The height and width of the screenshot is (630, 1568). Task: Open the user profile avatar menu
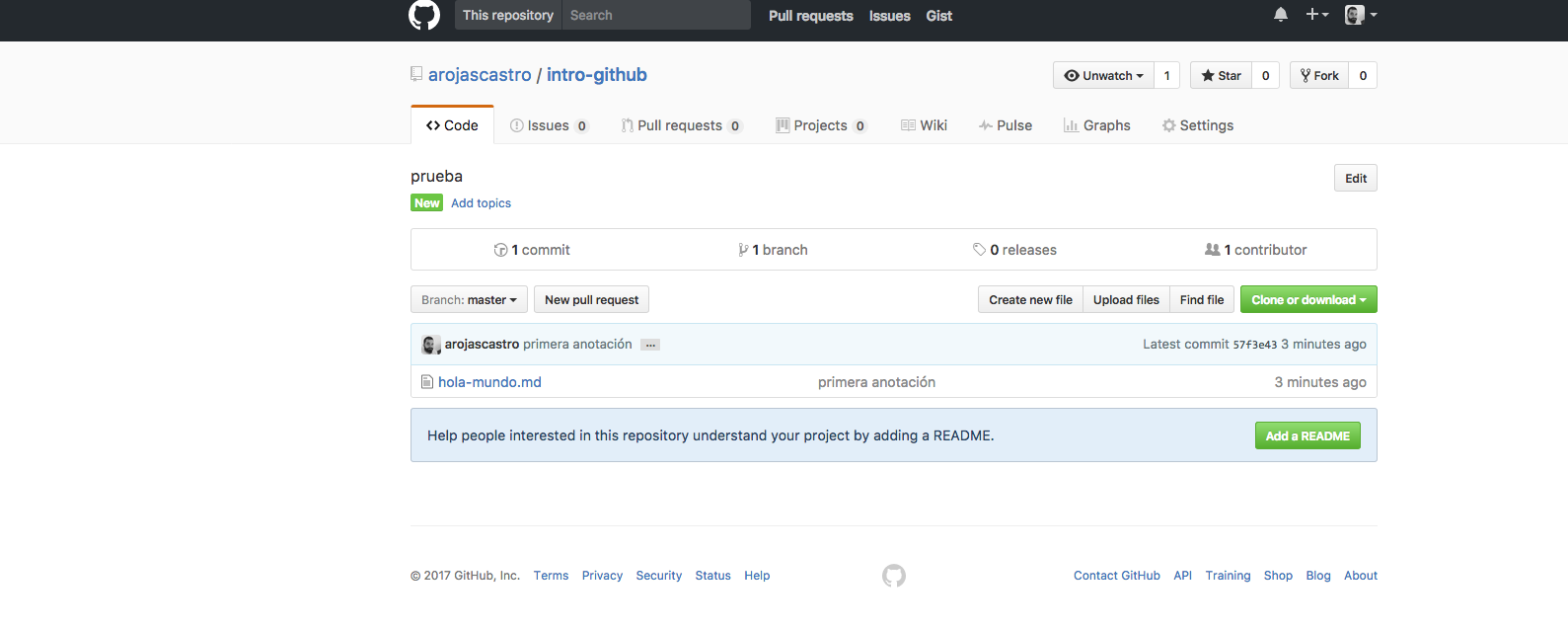click(x=1361, y=15)
